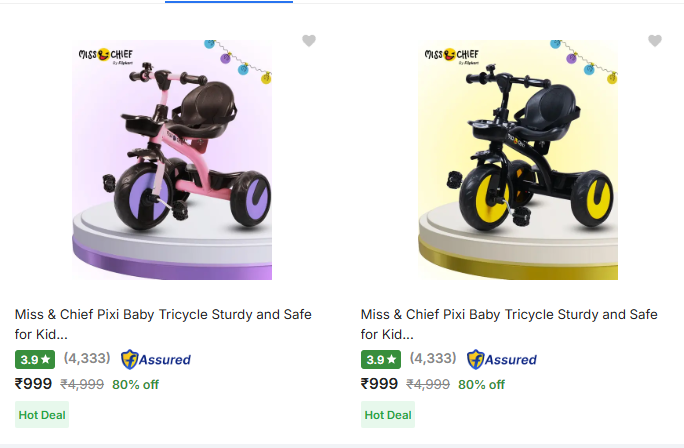This screenshot has height=448, width=684.
Task: Click the Hot Deal tag on pink tricycle
Action: (42, 414)
